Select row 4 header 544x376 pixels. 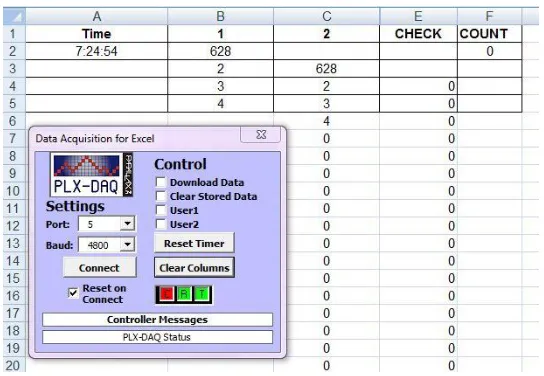pos(14,86)
